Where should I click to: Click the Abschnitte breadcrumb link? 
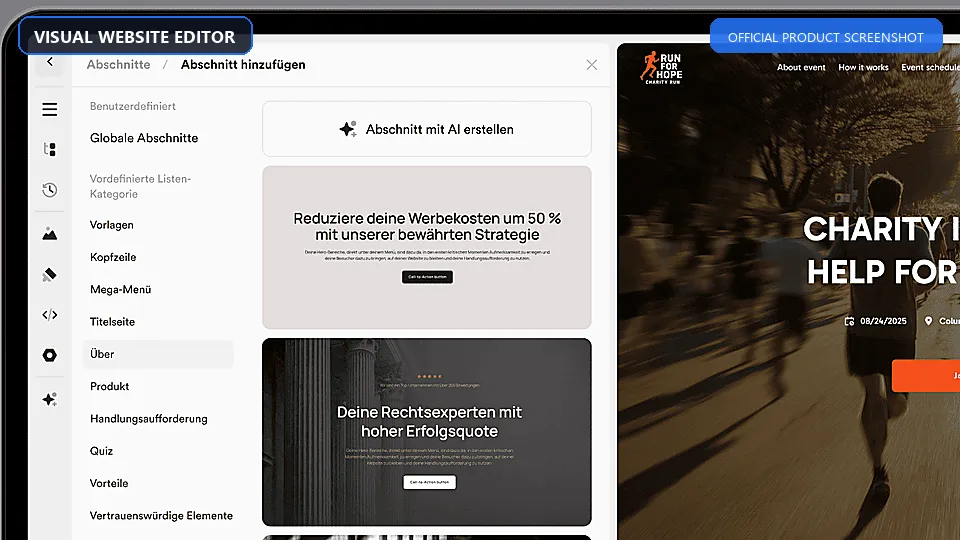tap(118, 65)
